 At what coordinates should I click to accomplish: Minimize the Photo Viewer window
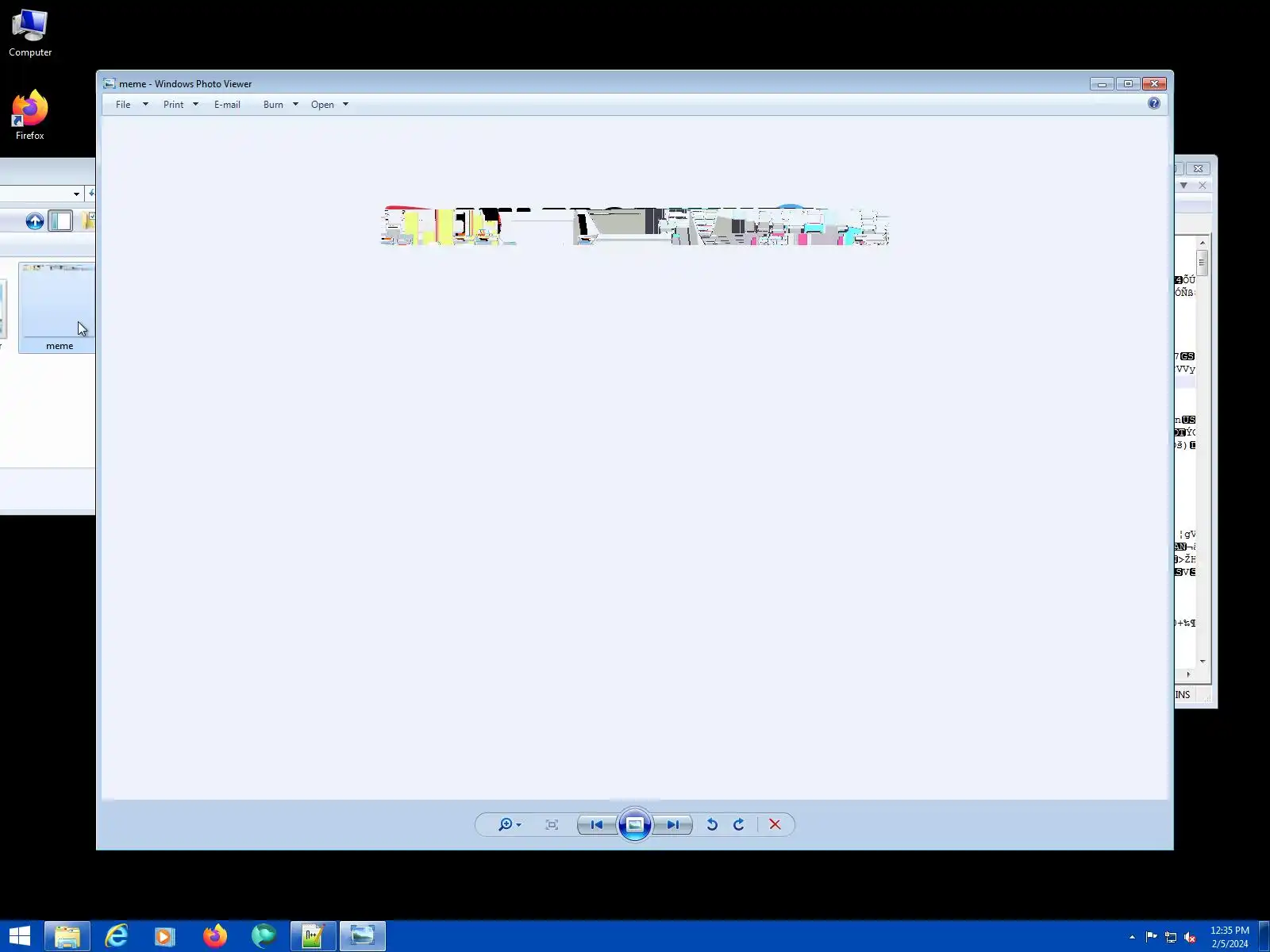[1102, 84]
